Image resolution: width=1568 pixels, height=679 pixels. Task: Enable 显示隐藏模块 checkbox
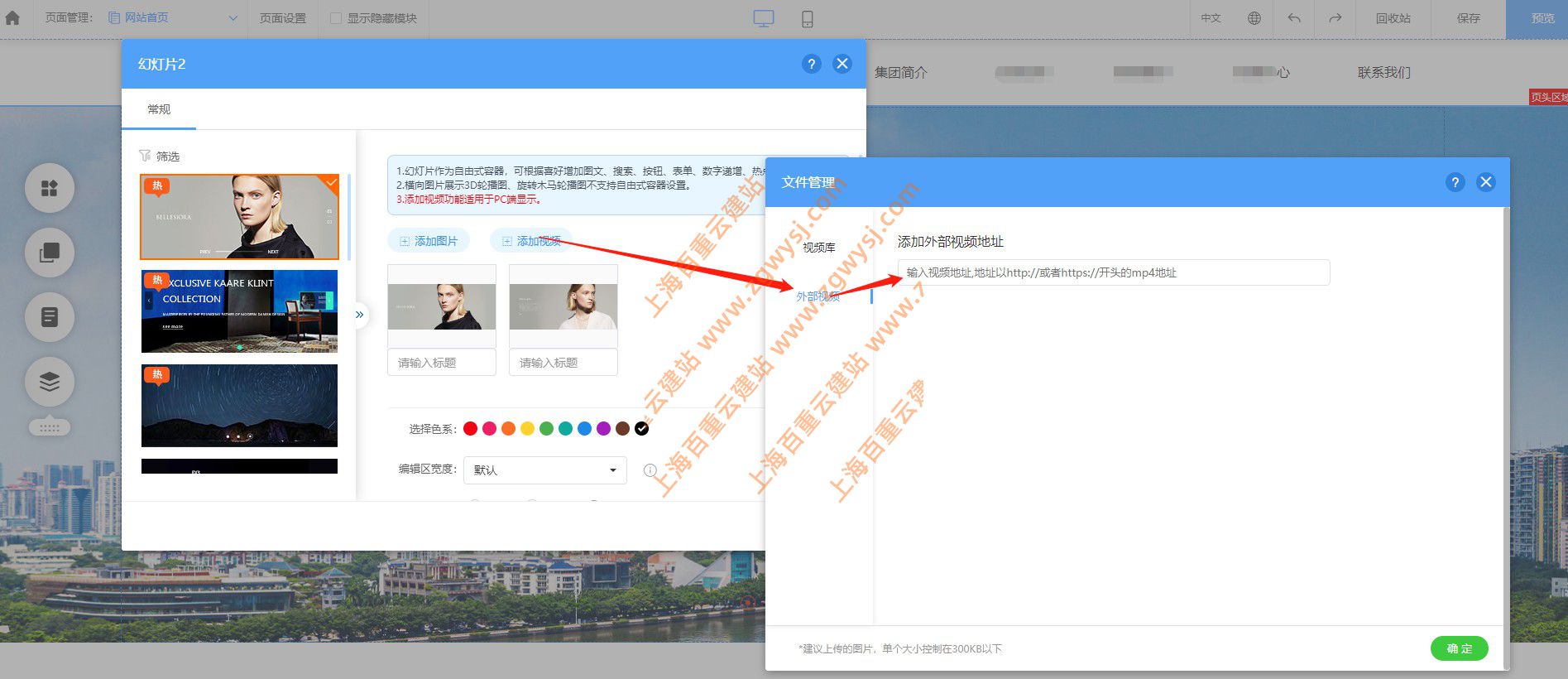click(336, 18)
